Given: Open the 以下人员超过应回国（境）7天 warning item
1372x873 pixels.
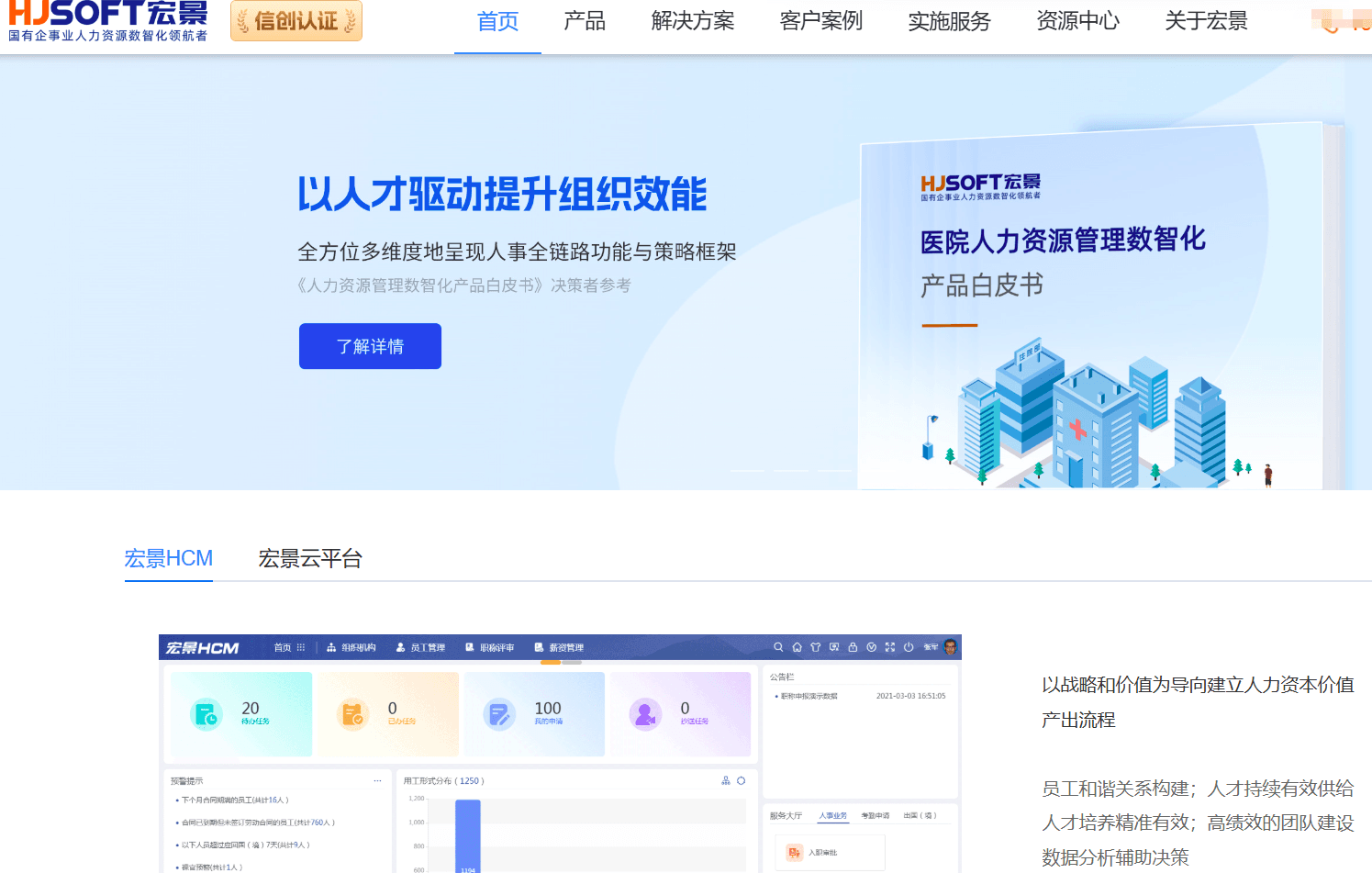Looking at the screenshot, I should (x=245, y=845).
